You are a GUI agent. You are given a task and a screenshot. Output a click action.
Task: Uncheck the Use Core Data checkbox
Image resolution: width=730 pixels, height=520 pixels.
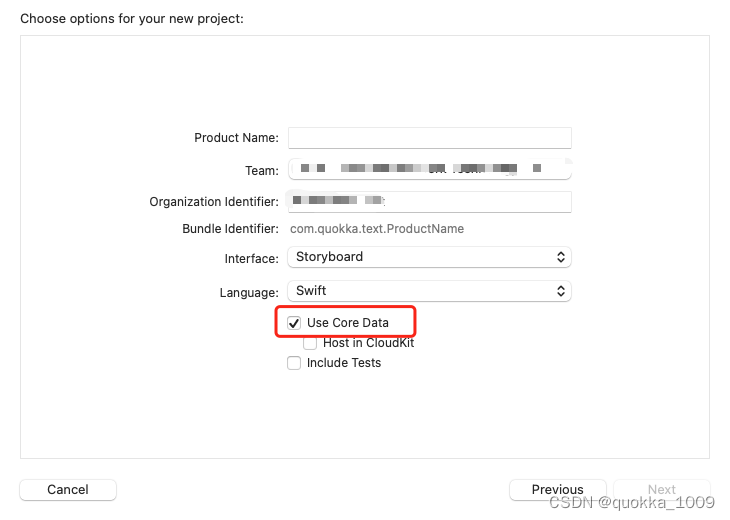(294, 323)
